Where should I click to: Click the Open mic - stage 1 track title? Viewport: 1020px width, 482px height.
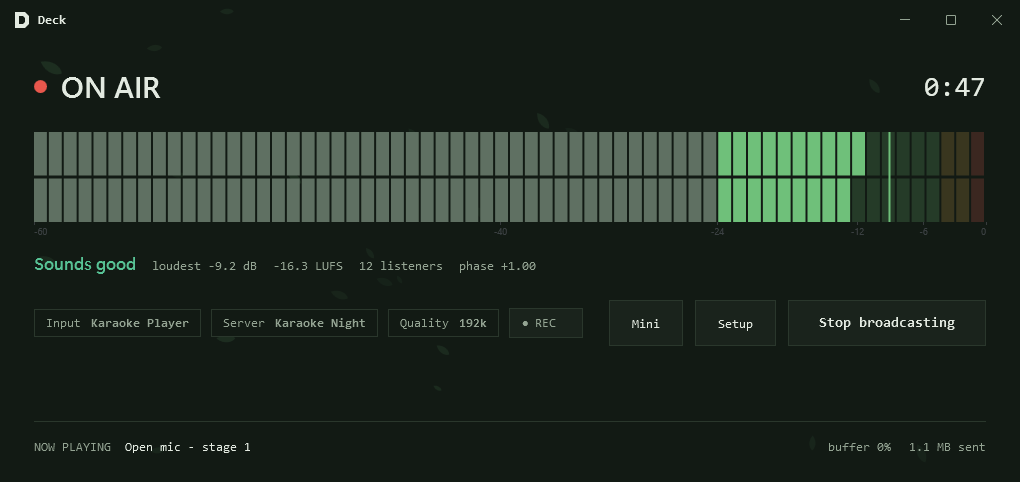[x=187, y=447]
